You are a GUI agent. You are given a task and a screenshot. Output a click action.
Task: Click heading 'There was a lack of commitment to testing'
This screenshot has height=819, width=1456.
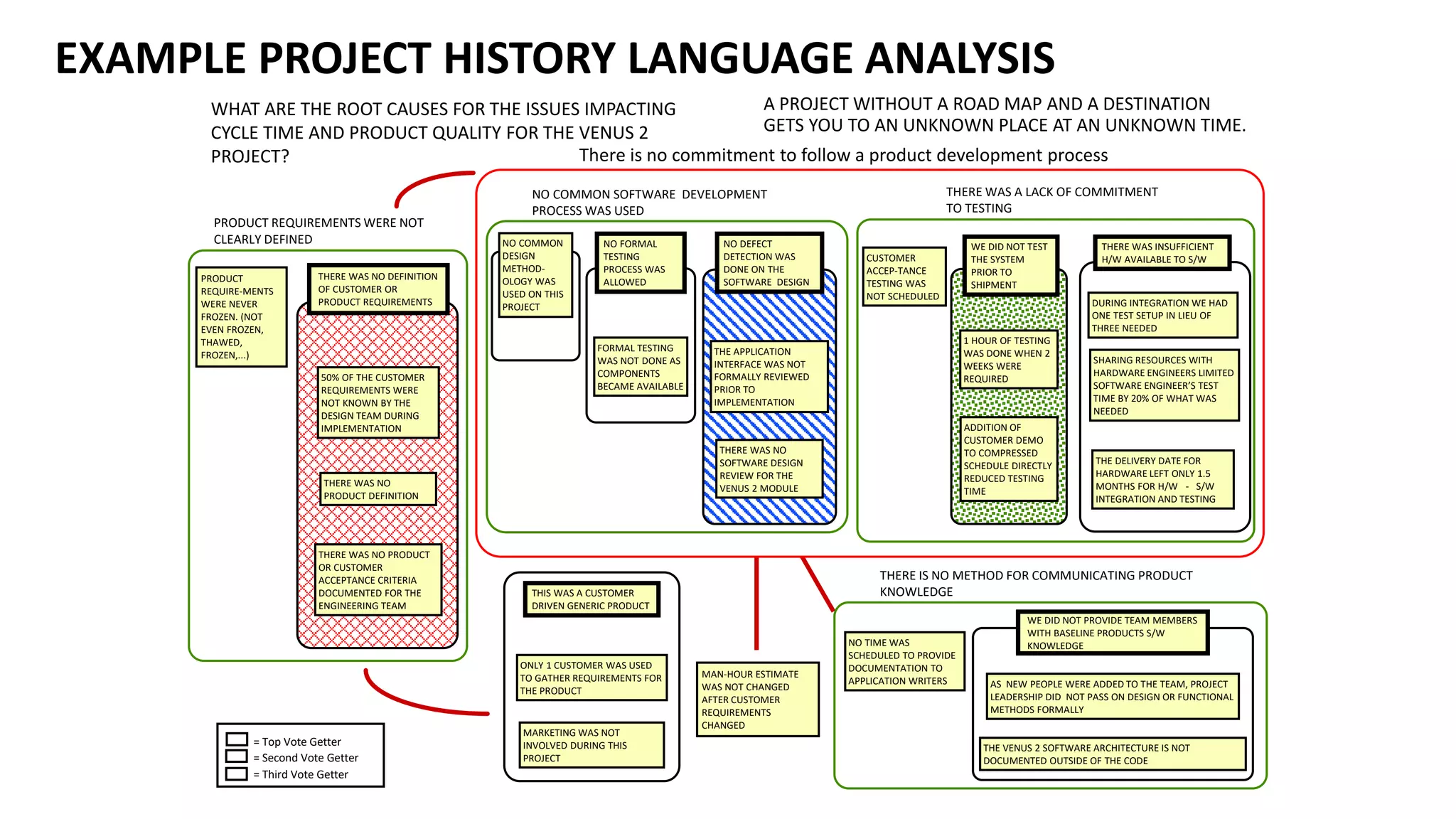[1051, 200]
